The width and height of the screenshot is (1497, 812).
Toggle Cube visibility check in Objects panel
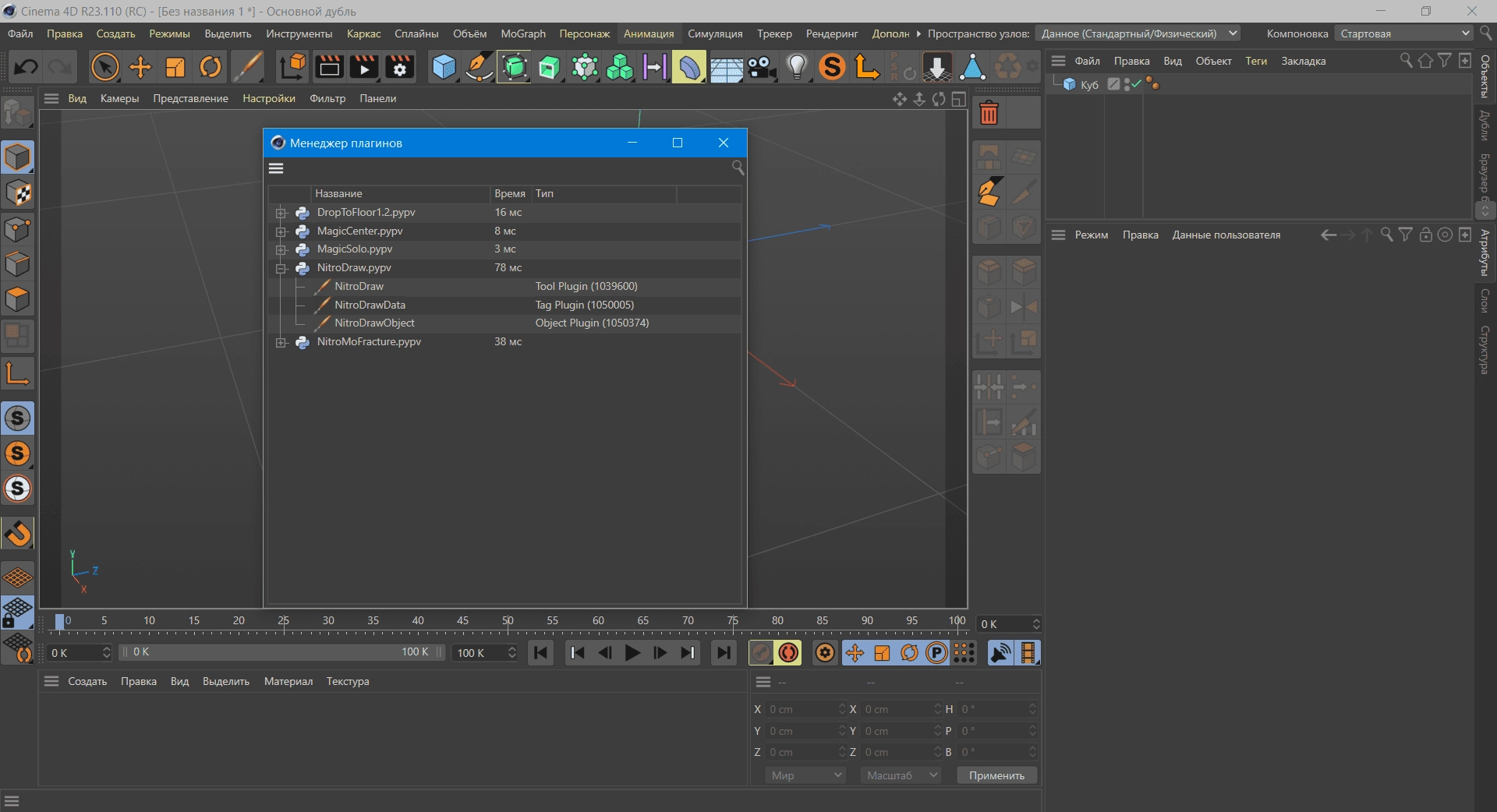click(x=1136, y=84)
